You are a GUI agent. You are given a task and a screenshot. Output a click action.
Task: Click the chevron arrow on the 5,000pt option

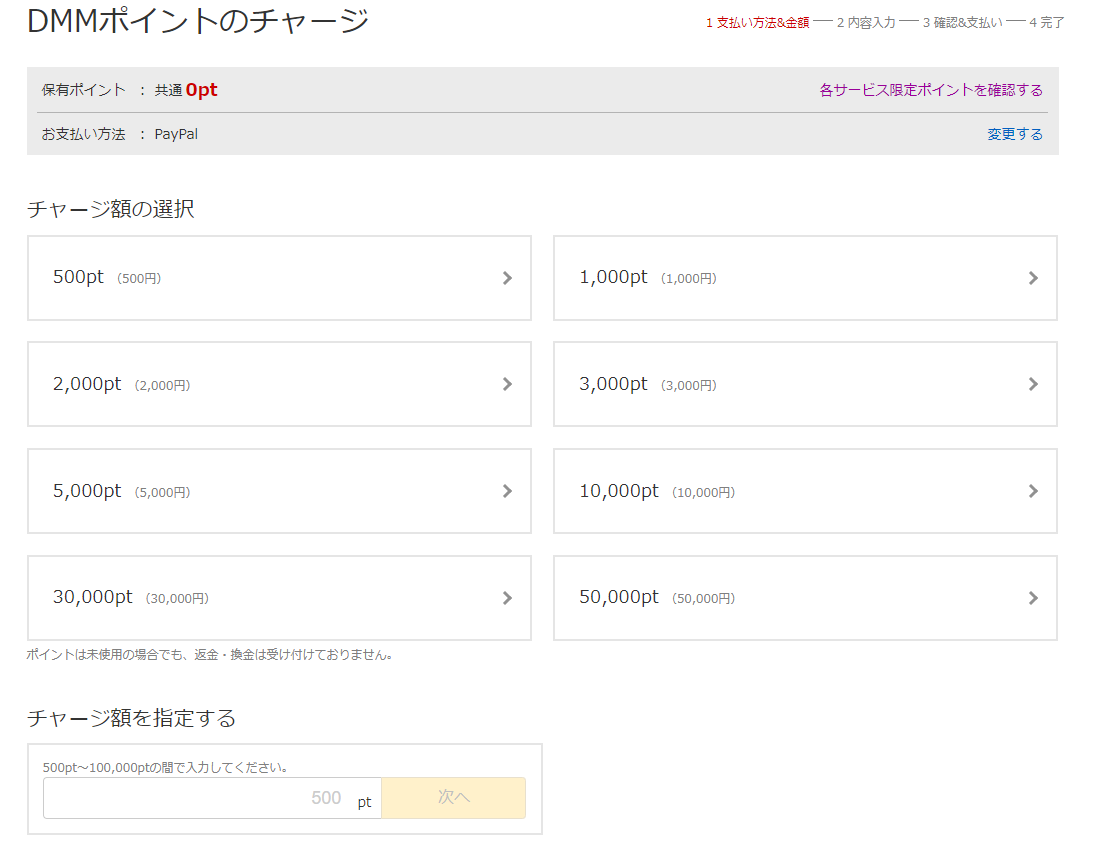pos(507,491)
